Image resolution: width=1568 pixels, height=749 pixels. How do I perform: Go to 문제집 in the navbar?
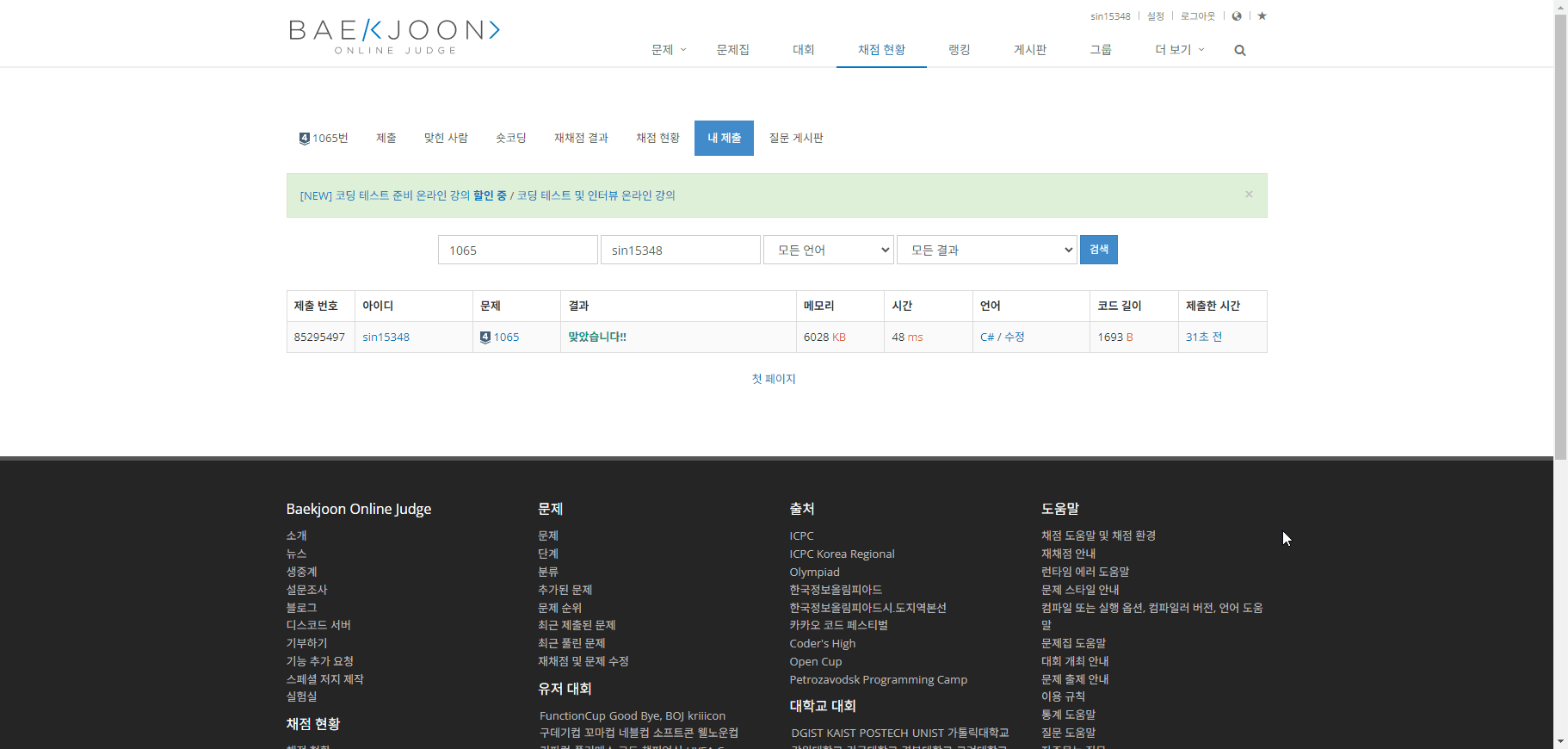(x=732, y=49)
